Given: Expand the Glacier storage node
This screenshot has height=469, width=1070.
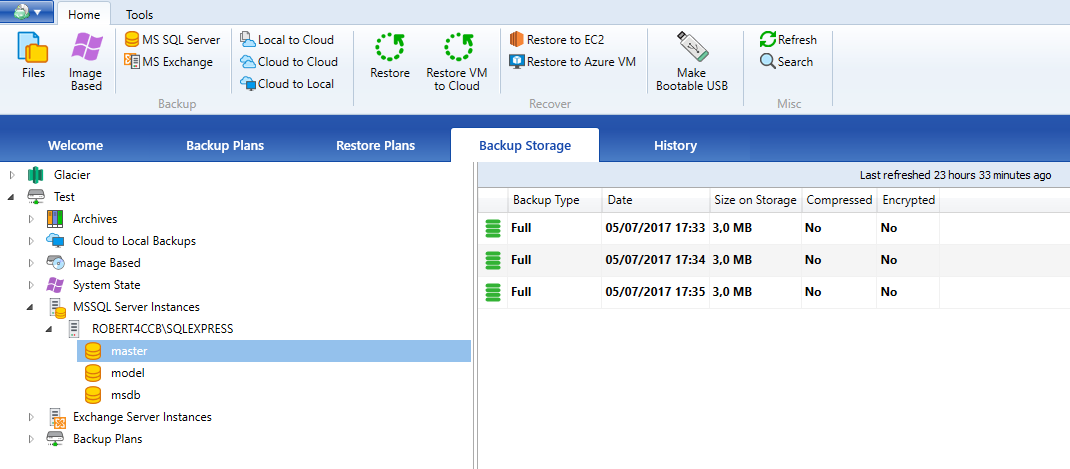Looking at the screenshot, I should [x=12, y=175].
